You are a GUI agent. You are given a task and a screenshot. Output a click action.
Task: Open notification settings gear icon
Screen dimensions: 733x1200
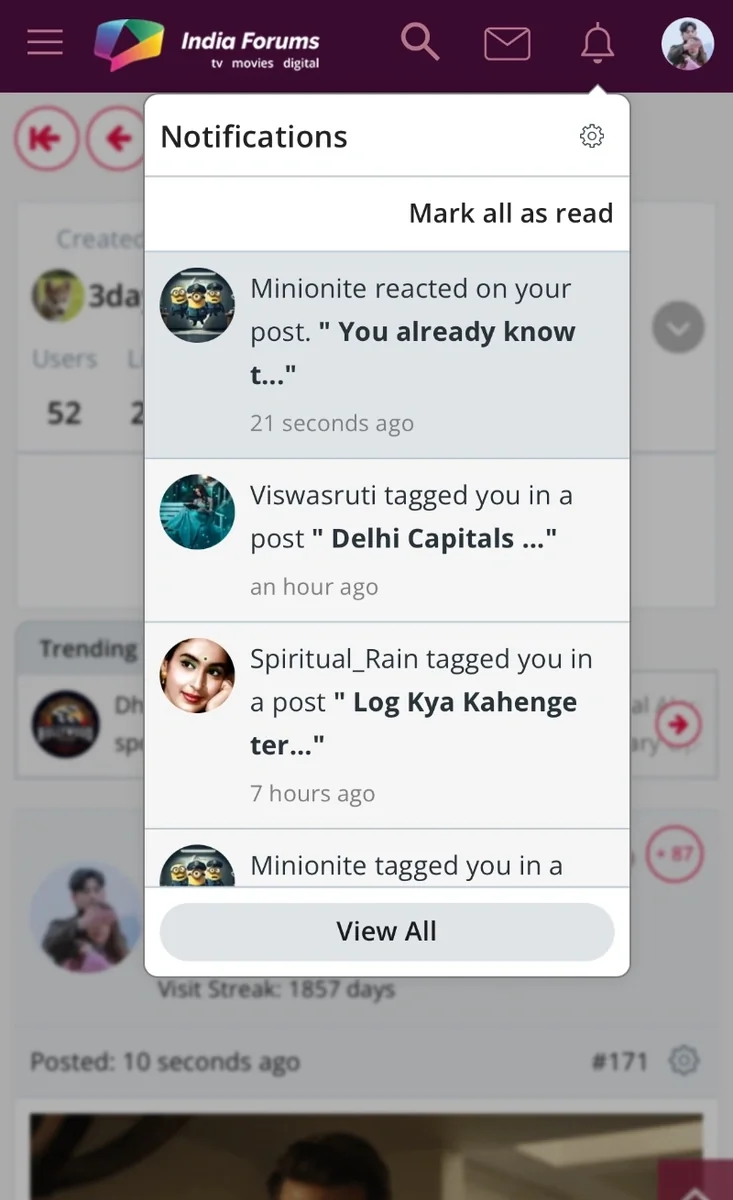592,136
